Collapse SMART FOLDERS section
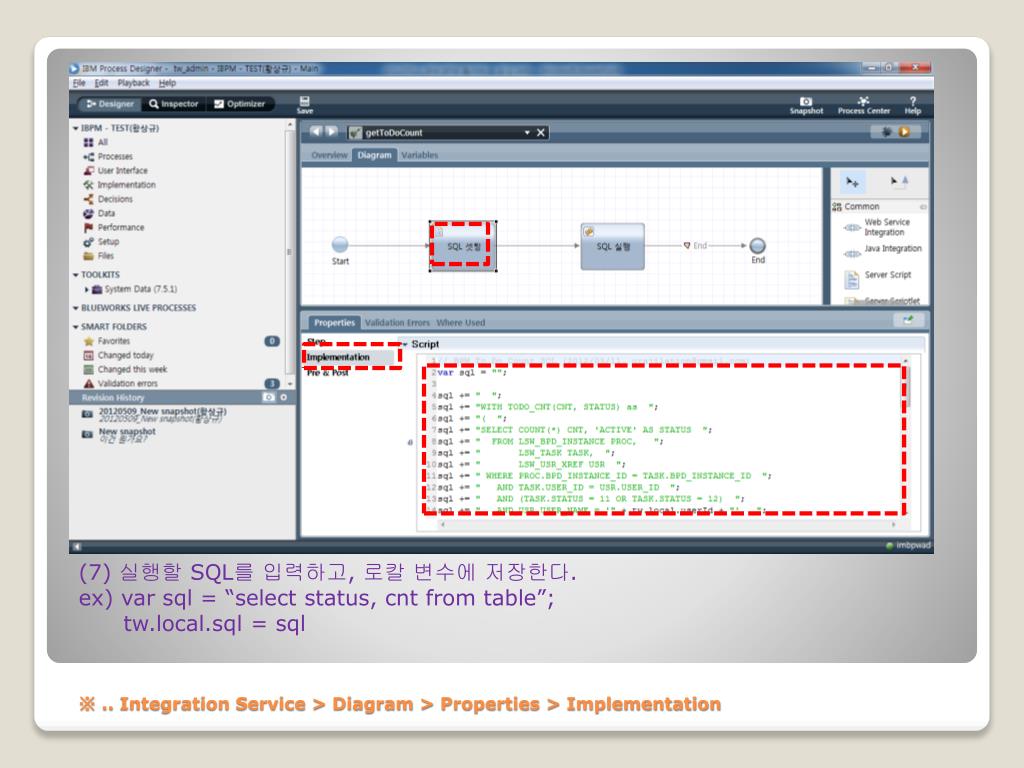This screenshot has height=768, width=1024. [x=76, y=327]
